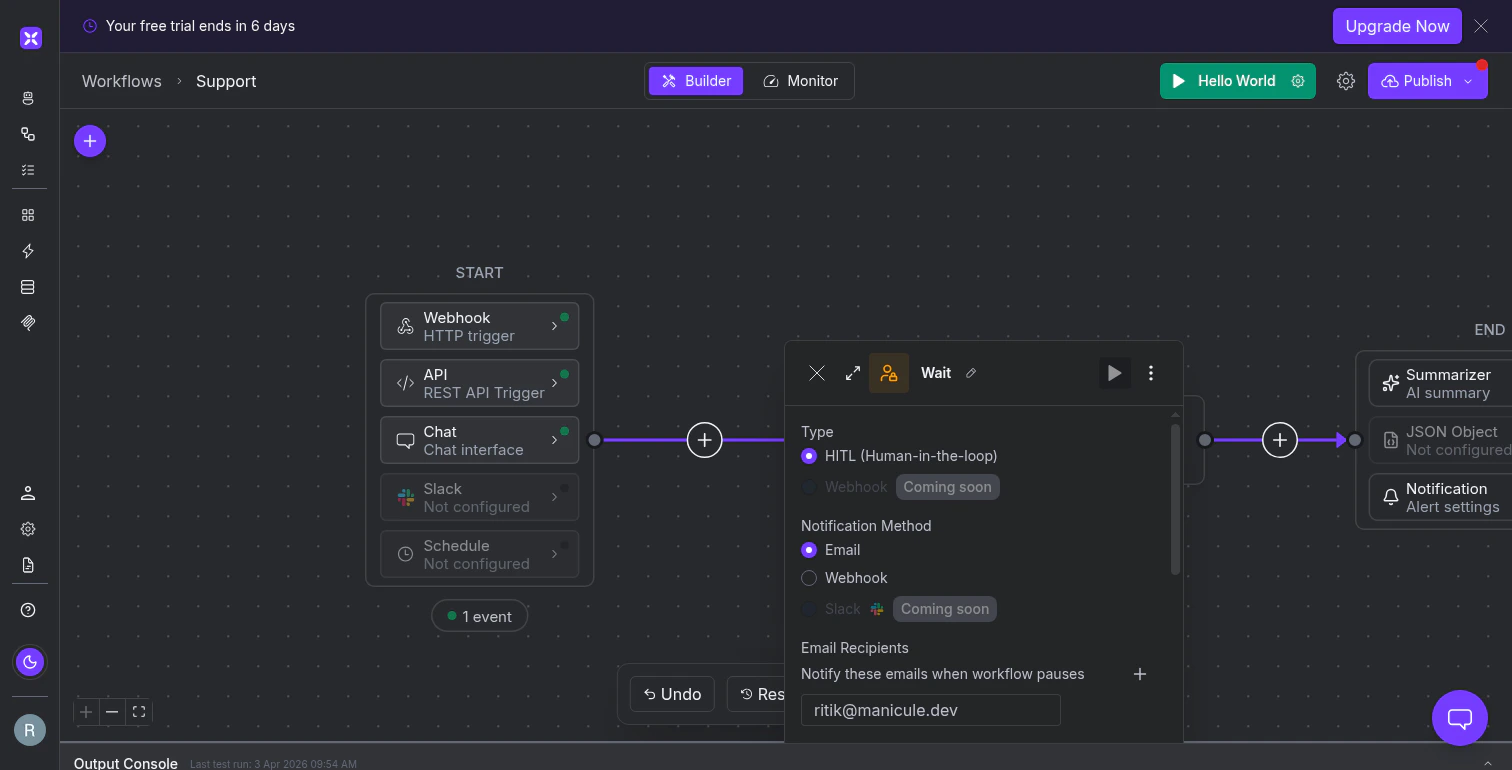Run the Wait node using the play icon
Screen dimensions: 1512x770
coord(1114,372)
